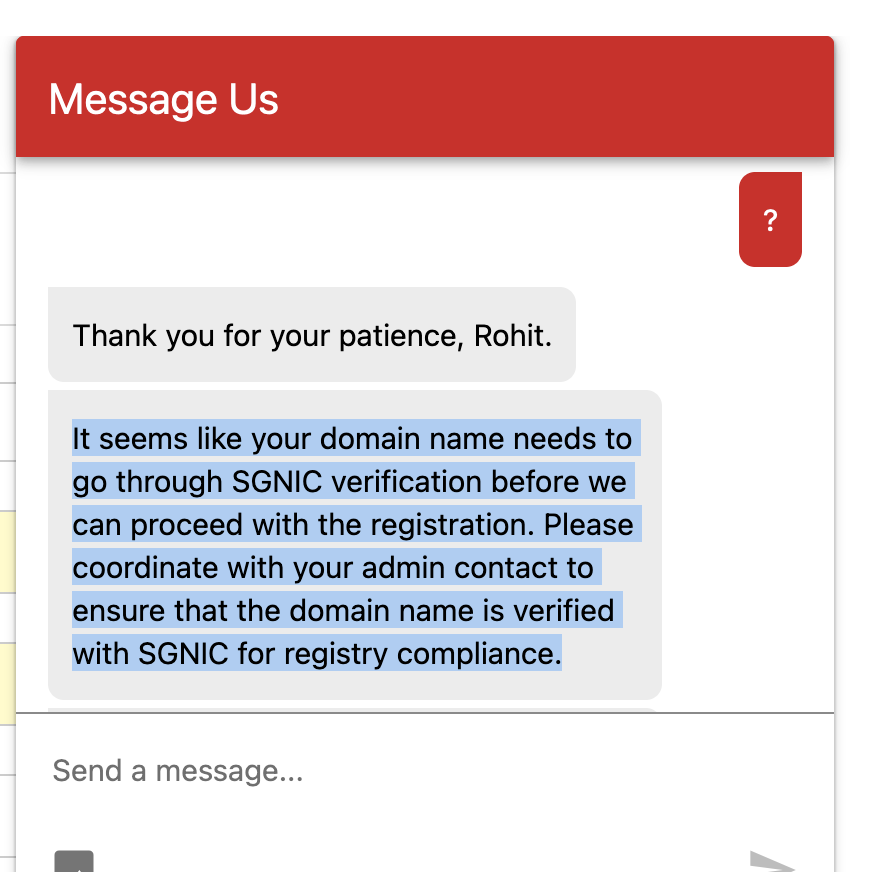Focus the 'Send a message...' input field

(424, 770)
